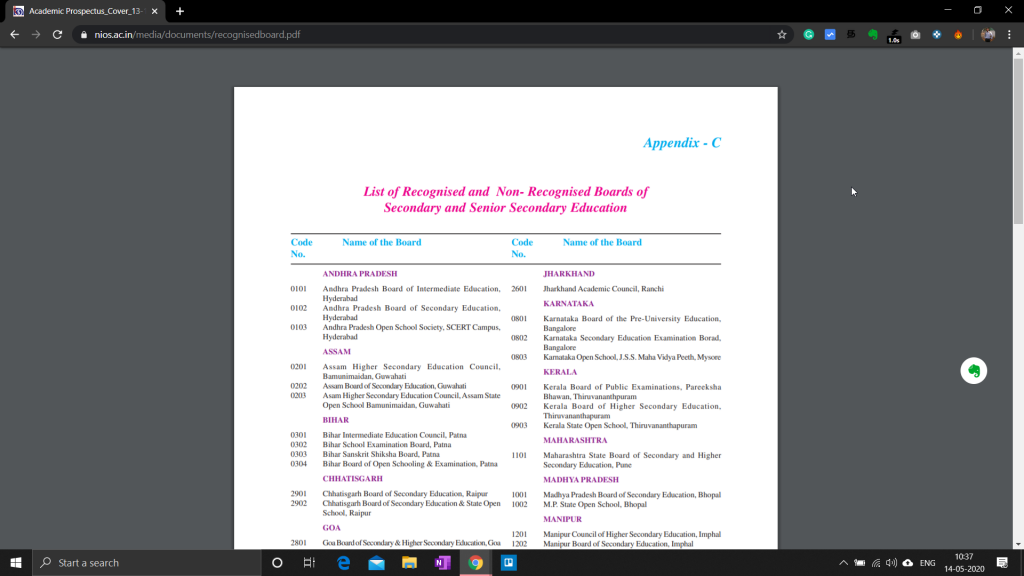Open the Mail app
The width and height of the screenshot is (1024, 576).
[376, 562]
